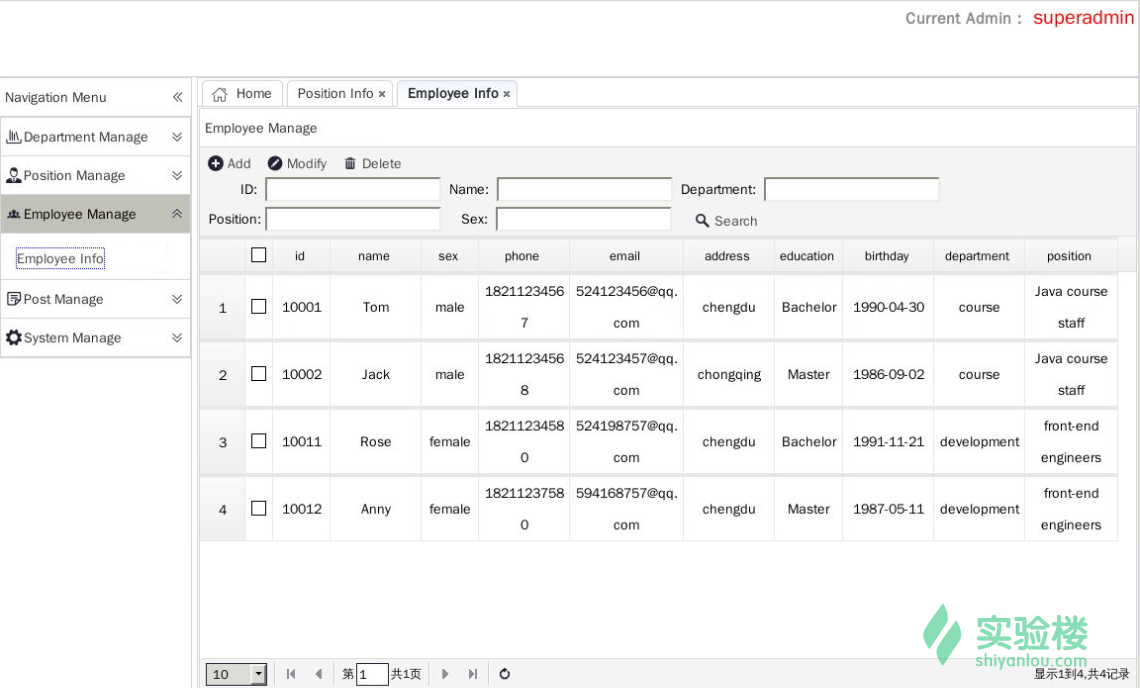Select the cell with name Jack

[x=375, y=375]
